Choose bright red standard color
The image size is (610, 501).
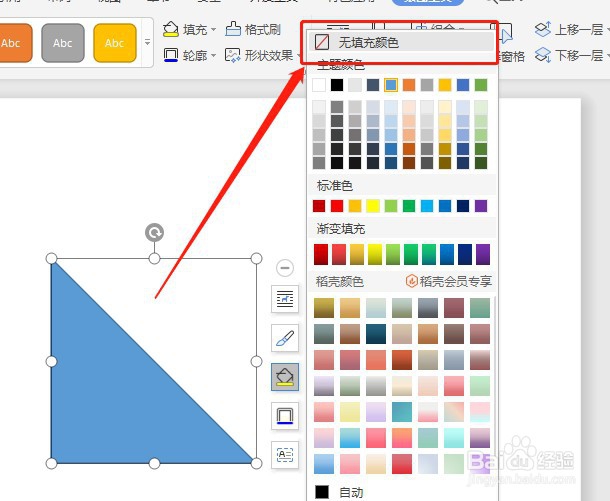point(337,206)
